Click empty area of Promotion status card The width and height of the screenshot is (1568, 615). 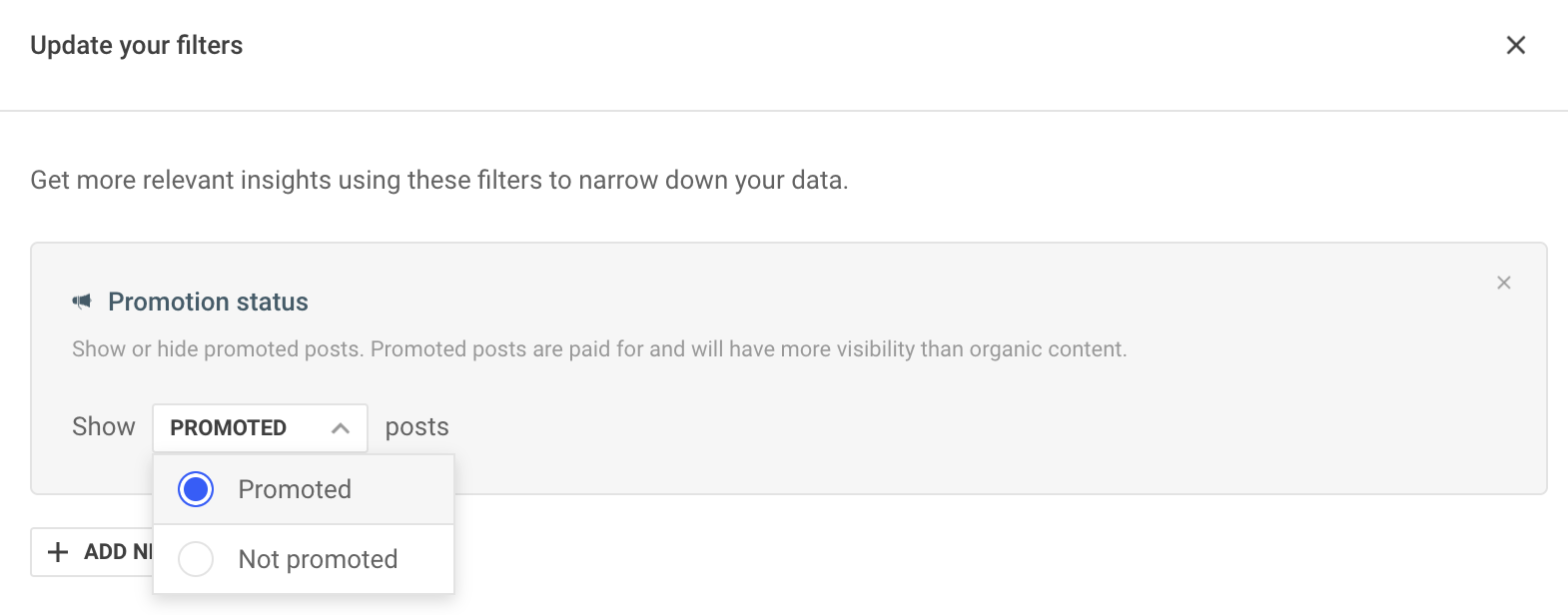999,429
